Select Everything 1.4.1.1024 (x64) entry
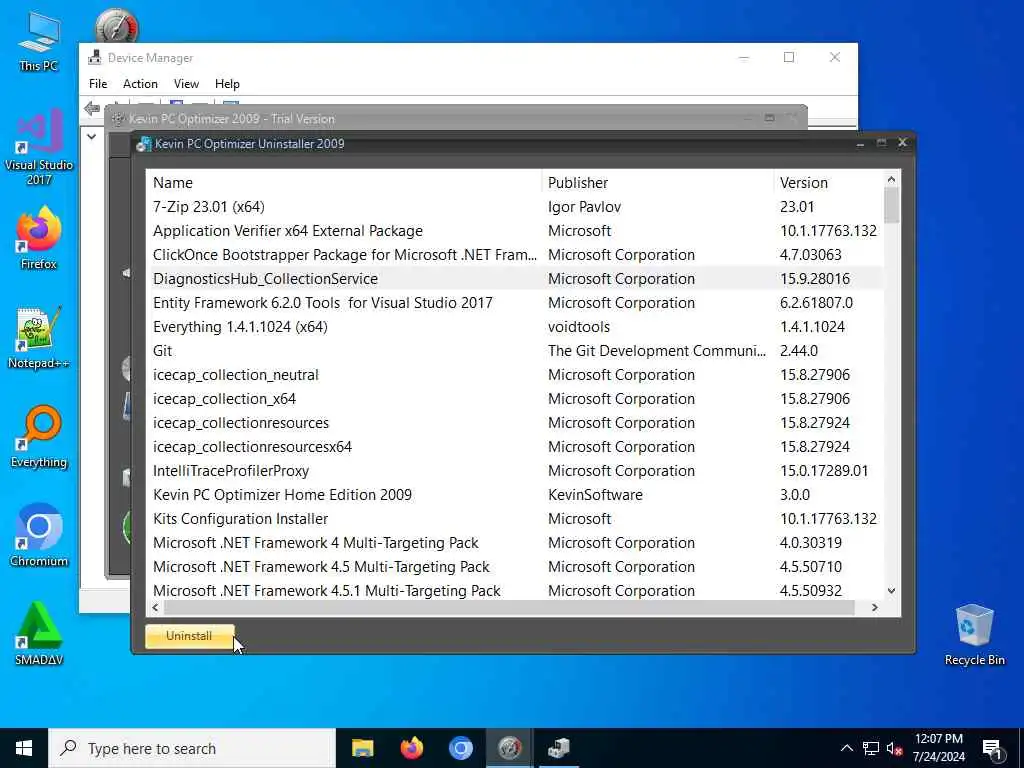The height and width of the screenshot is (768, 1024). (x=515, y=327)
